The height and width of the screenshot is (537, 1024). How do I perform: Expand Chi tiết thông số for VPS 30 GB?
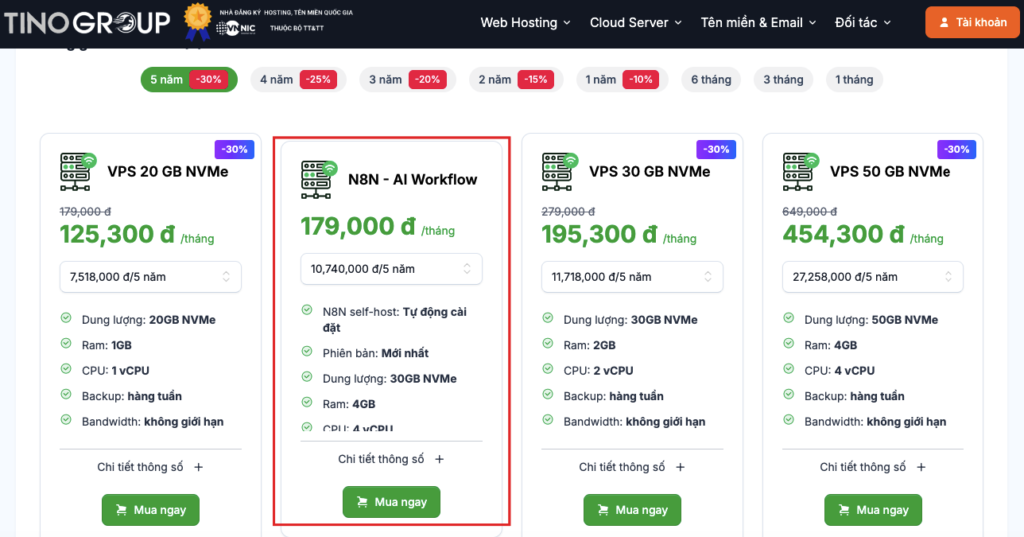(x=632, y=467)
